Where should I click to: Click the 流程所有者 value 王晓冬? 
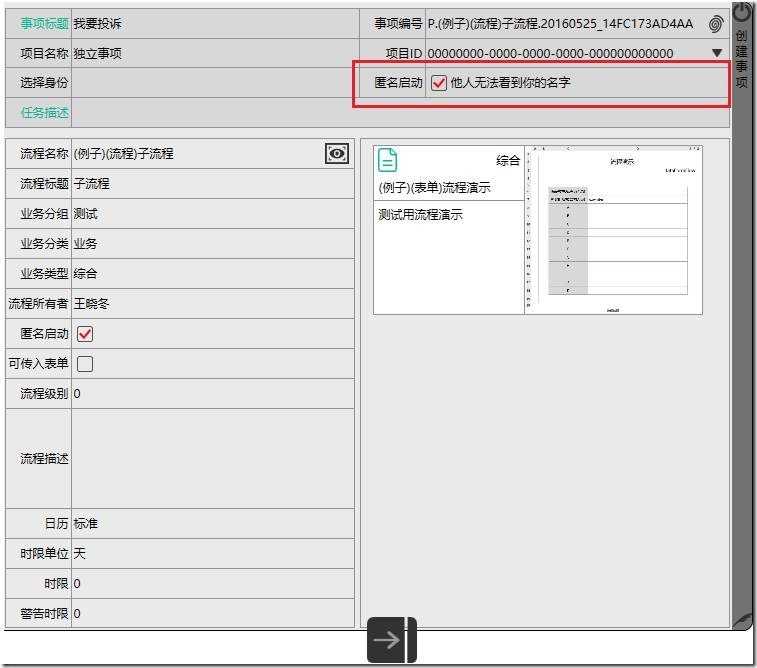pyautogui.click(x=92, y=304)
